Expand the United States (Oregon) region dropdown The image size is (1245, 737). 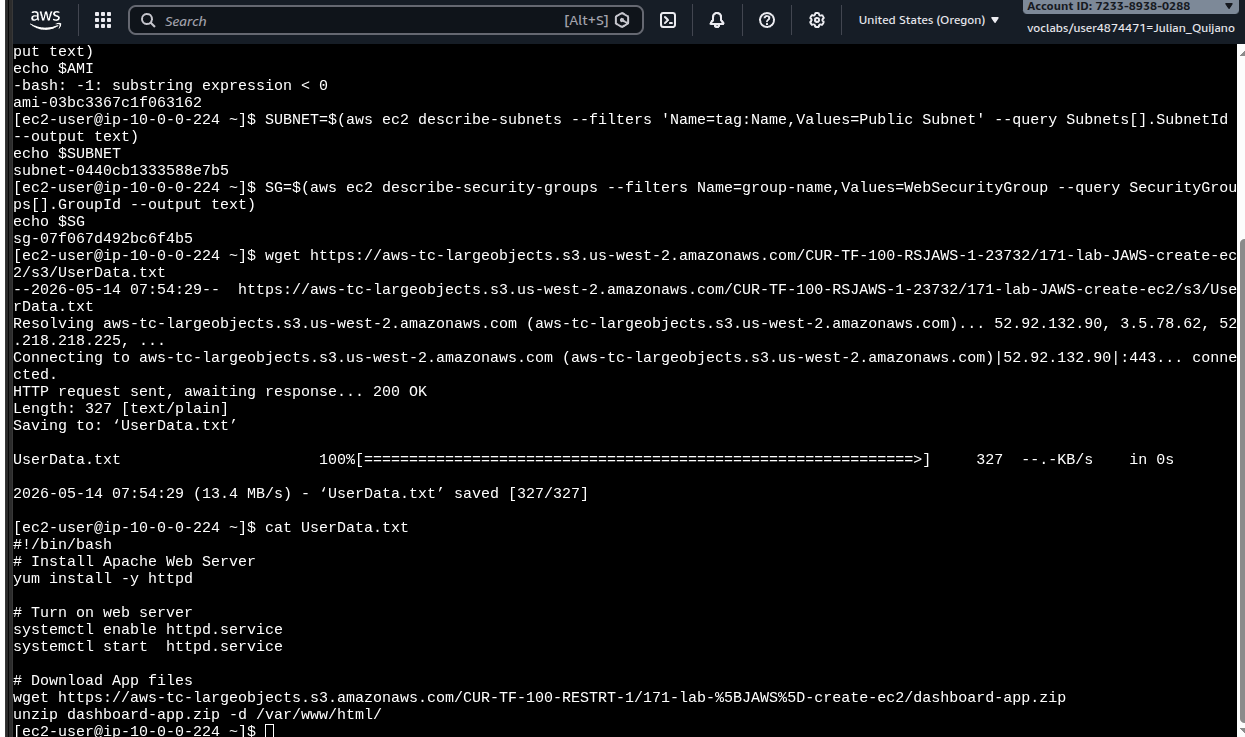click(x=929, y=20)
